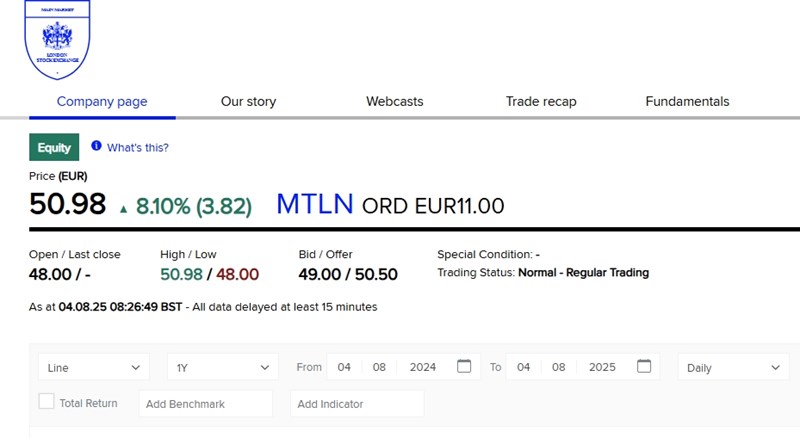Screen dimensions: 800x438
Task: Click the Add Indicator input field
Action: point(357,404)
